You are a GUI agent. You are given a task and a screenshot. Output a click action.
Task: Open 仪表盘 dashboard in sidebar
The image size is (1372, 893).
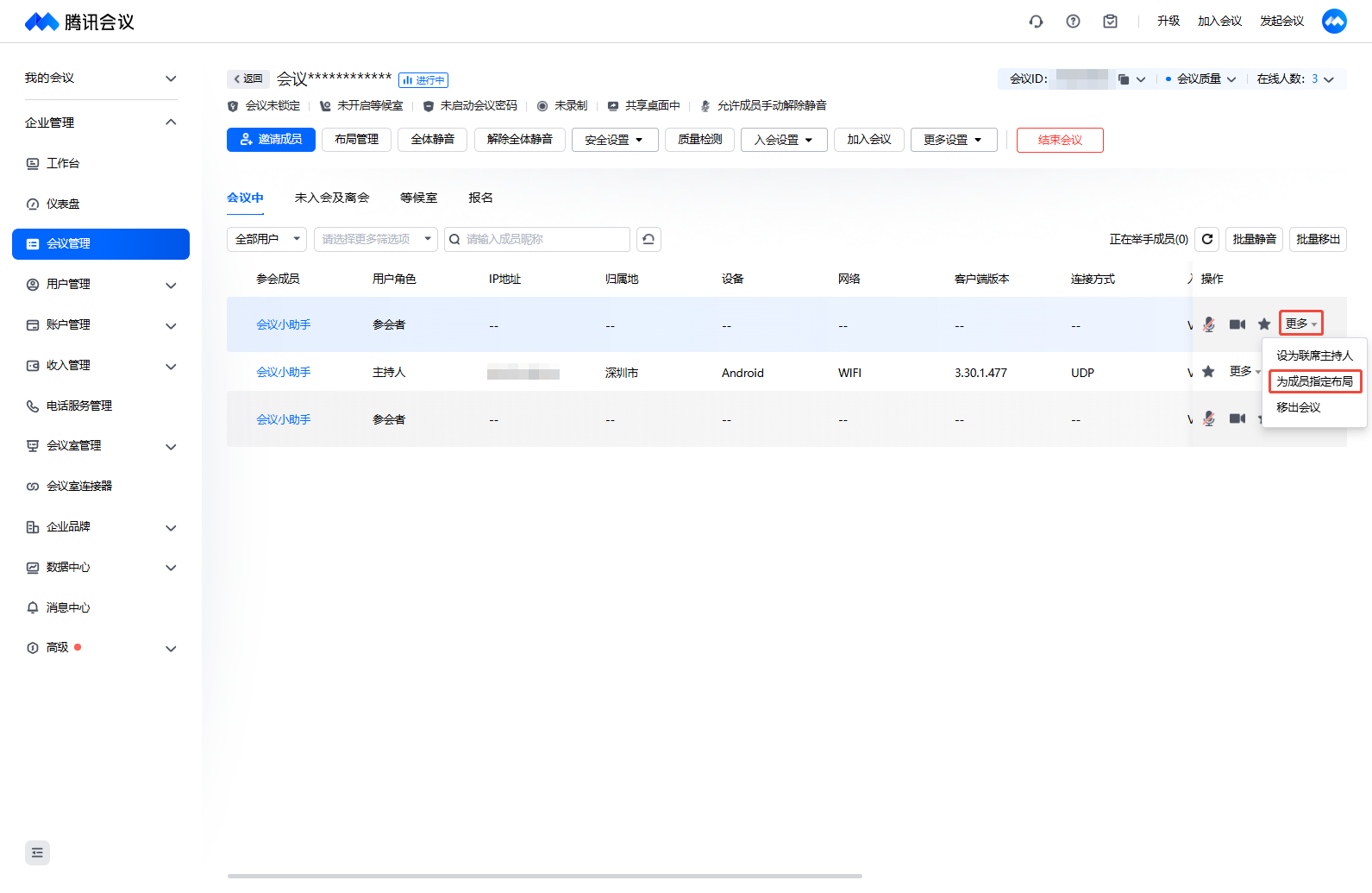[x=101, y=204]
